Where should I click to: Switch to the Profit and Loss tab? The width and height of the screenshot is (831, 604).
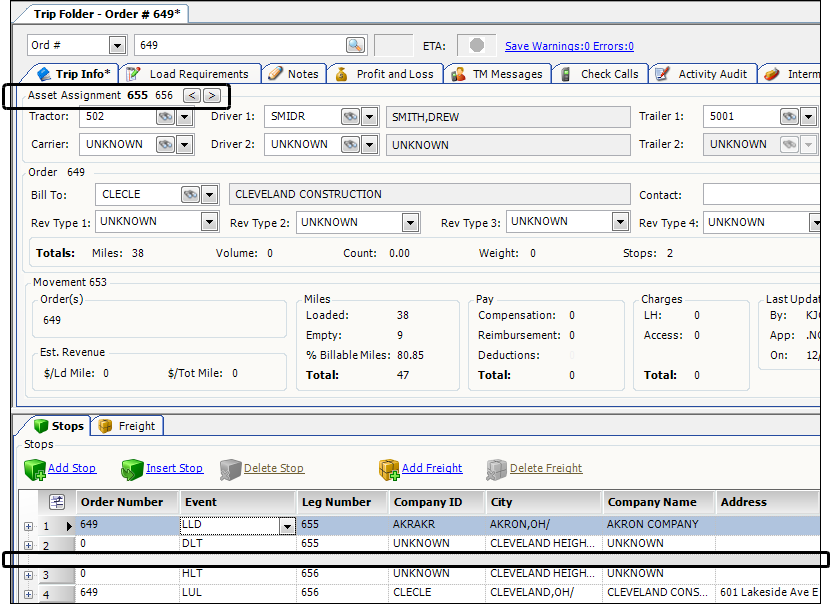[394, 74]
